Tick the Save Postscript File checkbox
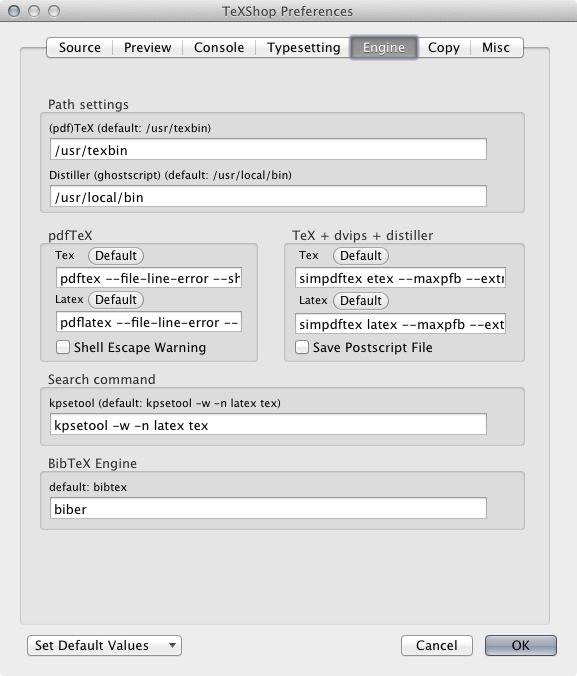 click(302, 347)
